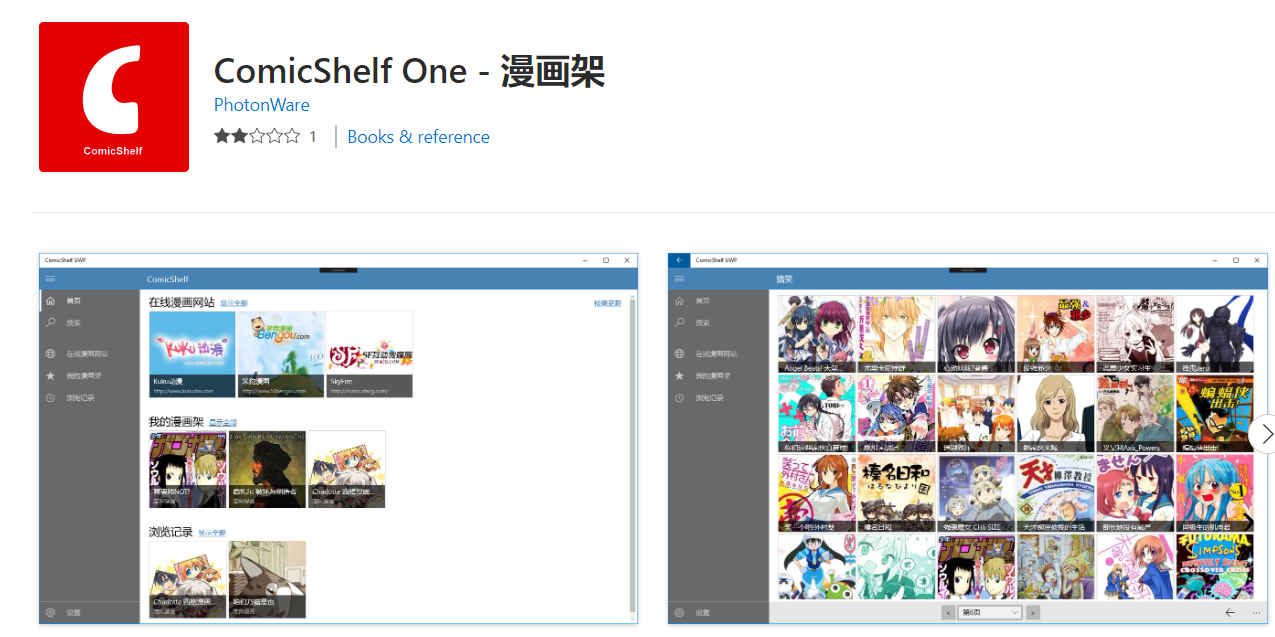The image size is (1275, 637).
Task: Click the globe online-sites icon in first screenshot
Action: 50,354
